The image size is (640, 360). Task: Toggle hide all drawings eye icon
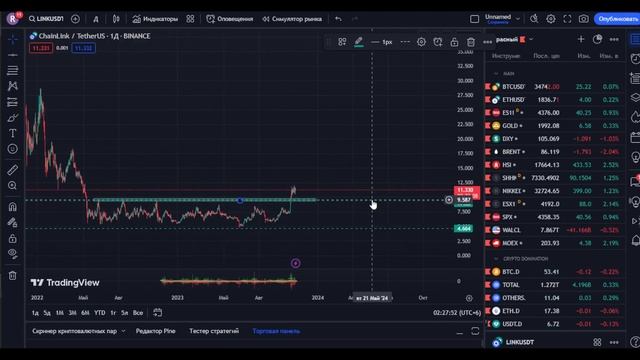pyautogui.click(x=13, y=254)
